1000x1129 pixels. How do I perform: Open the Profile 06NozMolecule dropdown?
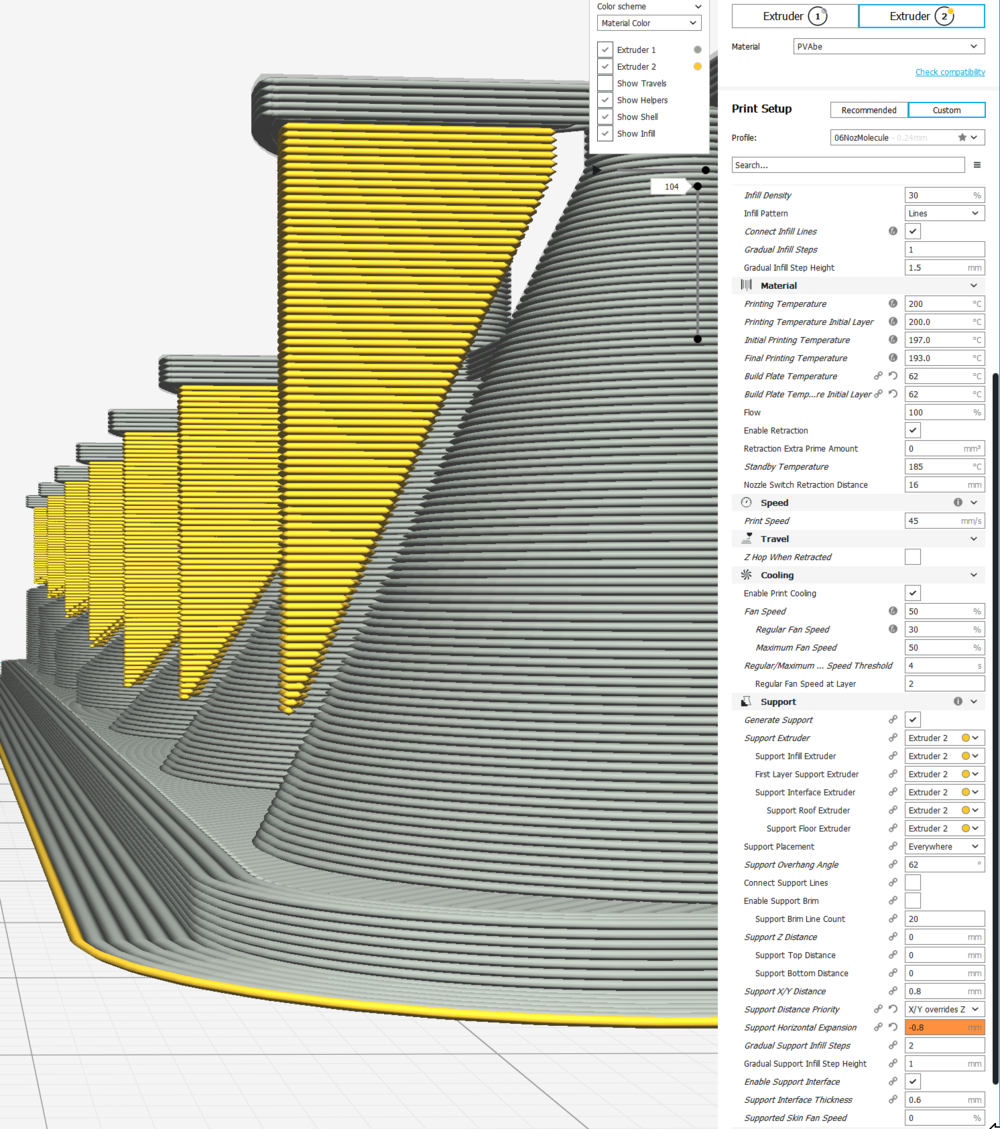coord(907,138)
